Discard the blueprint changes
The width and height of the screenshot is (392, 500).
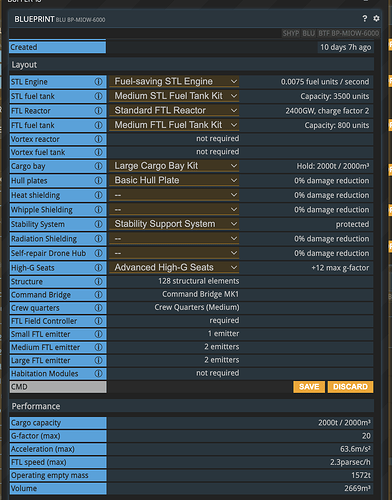[x=350, y=387]
